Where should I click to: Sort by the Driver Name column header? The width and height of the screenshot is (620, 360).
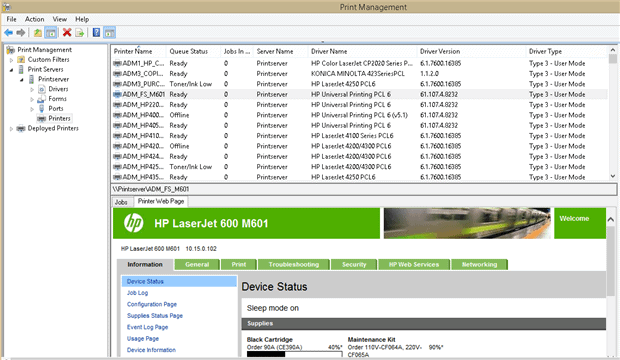click(x=362, y=51)
